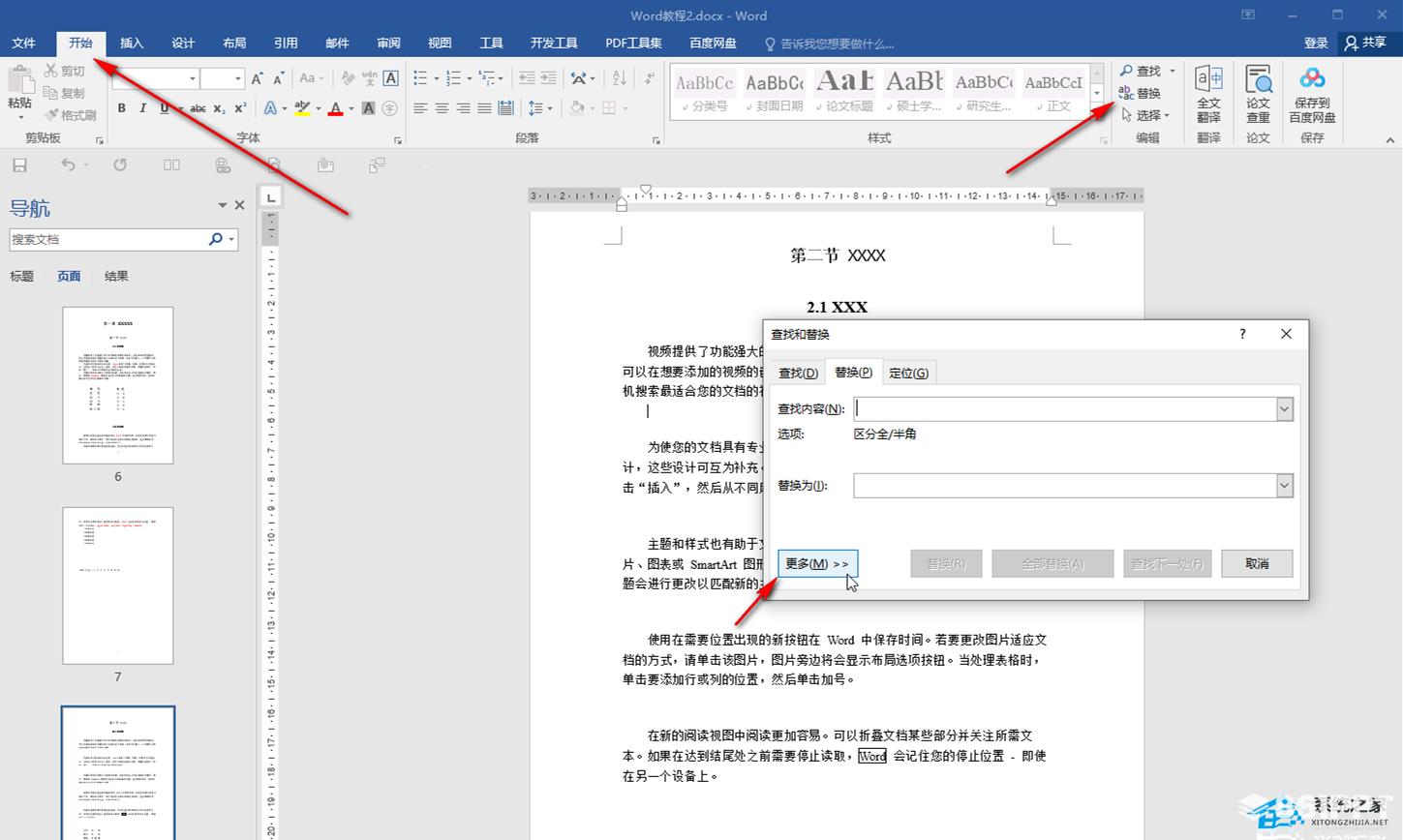Open search options dropdown in navigation pane
Image resolution: width=1403 pixels, height=840 pixels.
click(x=231, y=239)
